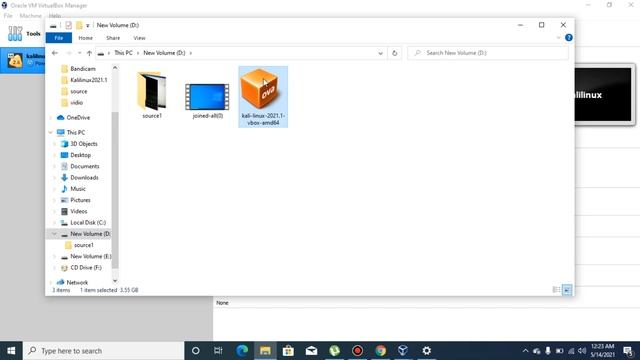
Task: Open recent locations dropdown arrow
Action: pyautogui.click(x=79, y=53)
